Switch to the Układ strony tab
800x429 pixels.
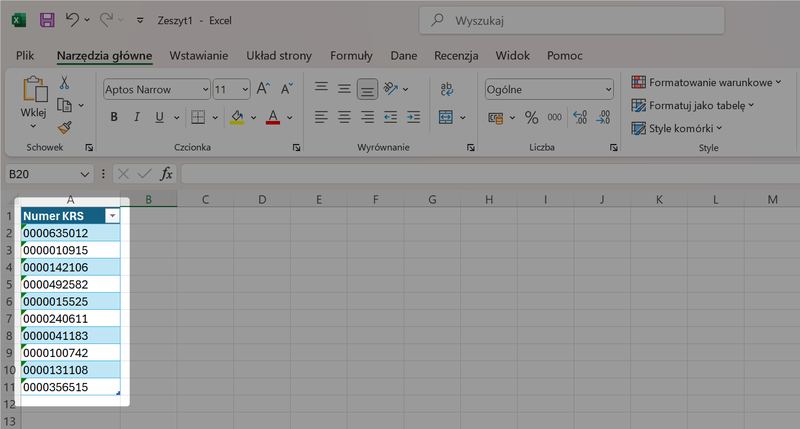pyautogui.click(x=279, y=56)
